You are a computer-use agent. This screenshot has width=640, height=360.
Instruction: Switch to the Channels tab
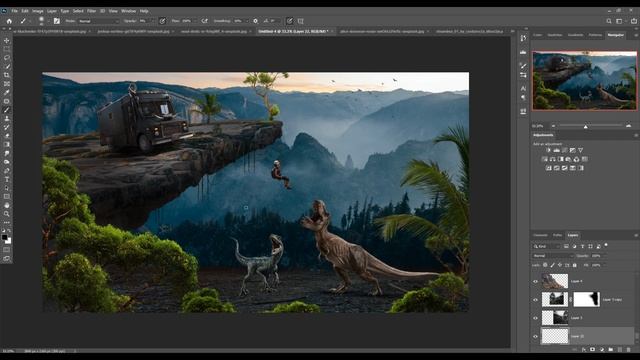tap(540, 235)
